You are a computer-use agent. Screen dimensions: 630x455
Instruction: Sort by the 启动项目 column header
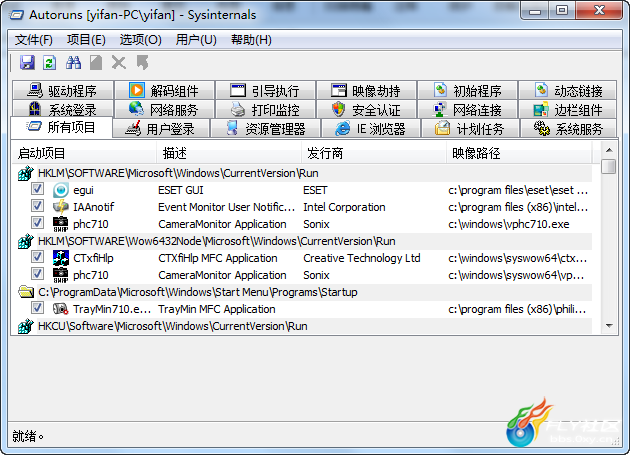coord(84,153)
